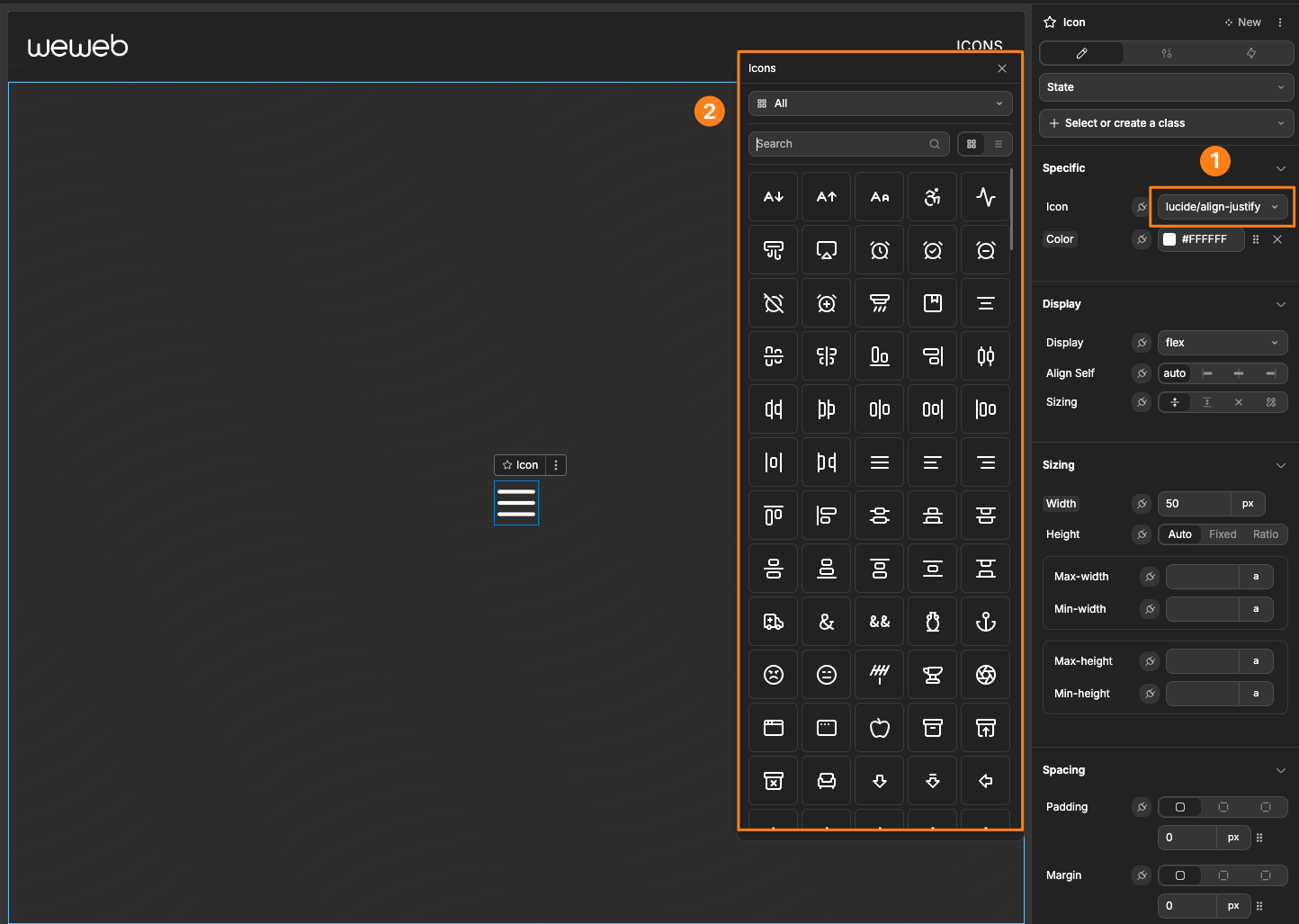Open the All categories dropdown in Icons popup
Viewport: 1299px width, 924px height.
point(880,103)
